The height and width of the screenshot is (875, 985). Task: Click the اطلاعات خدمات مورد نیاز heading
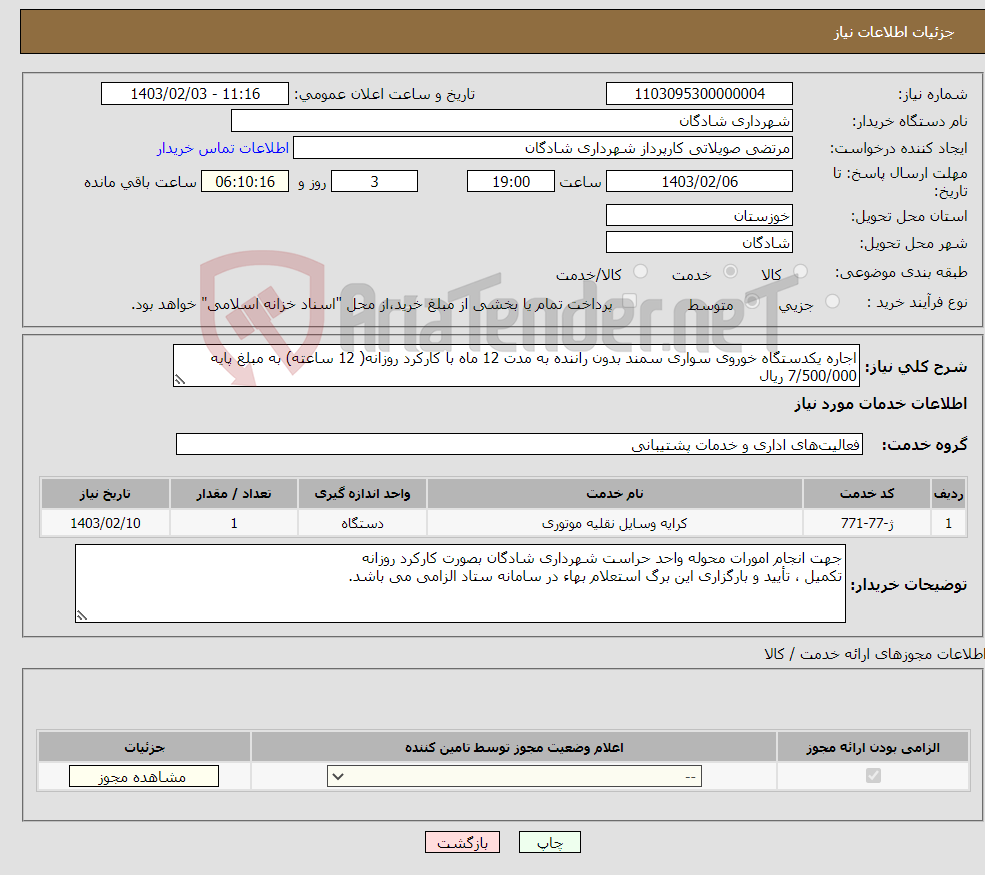pos(880,404)
